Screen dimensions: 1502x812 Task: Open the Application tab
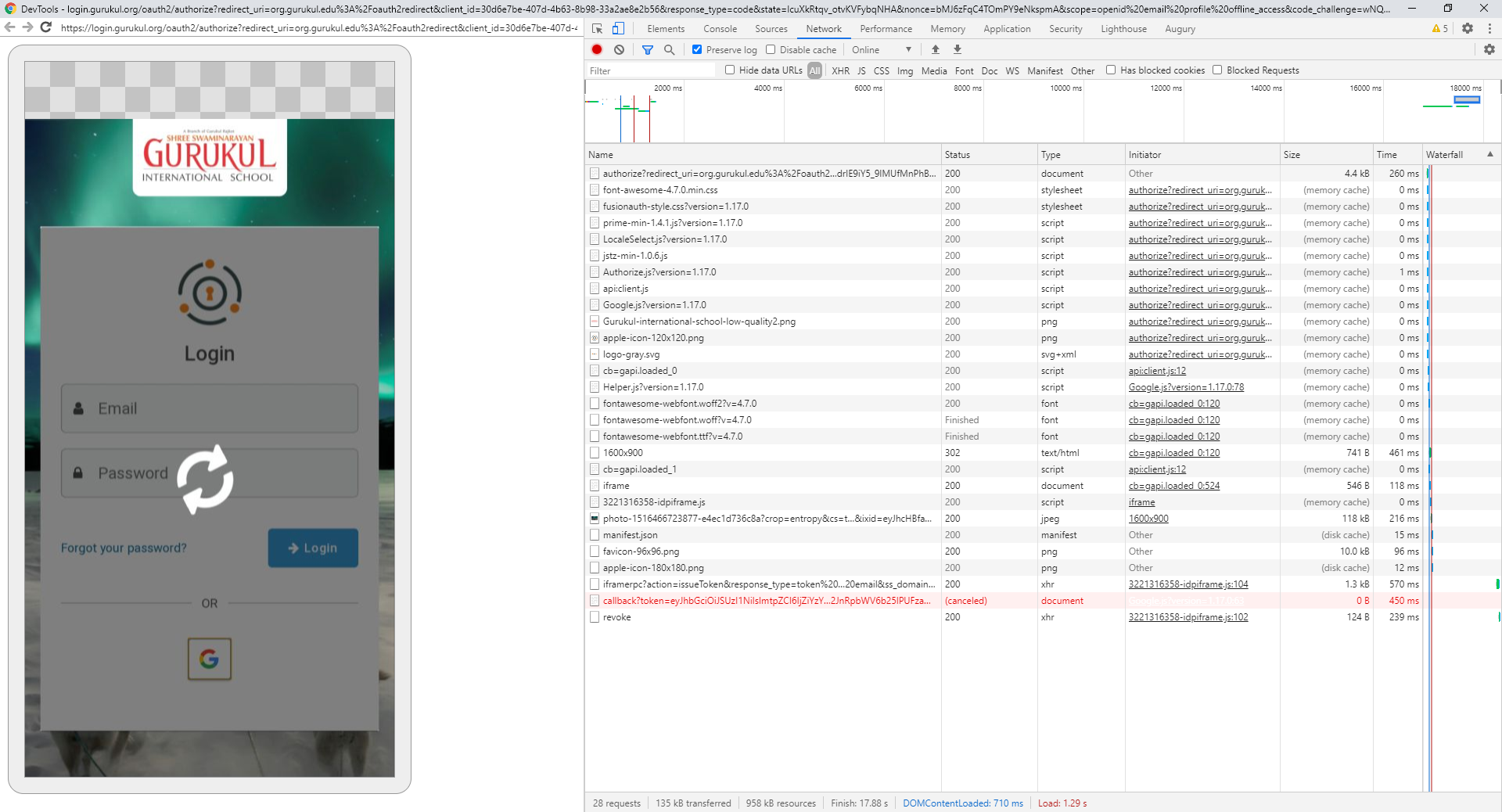point(1007,29)
